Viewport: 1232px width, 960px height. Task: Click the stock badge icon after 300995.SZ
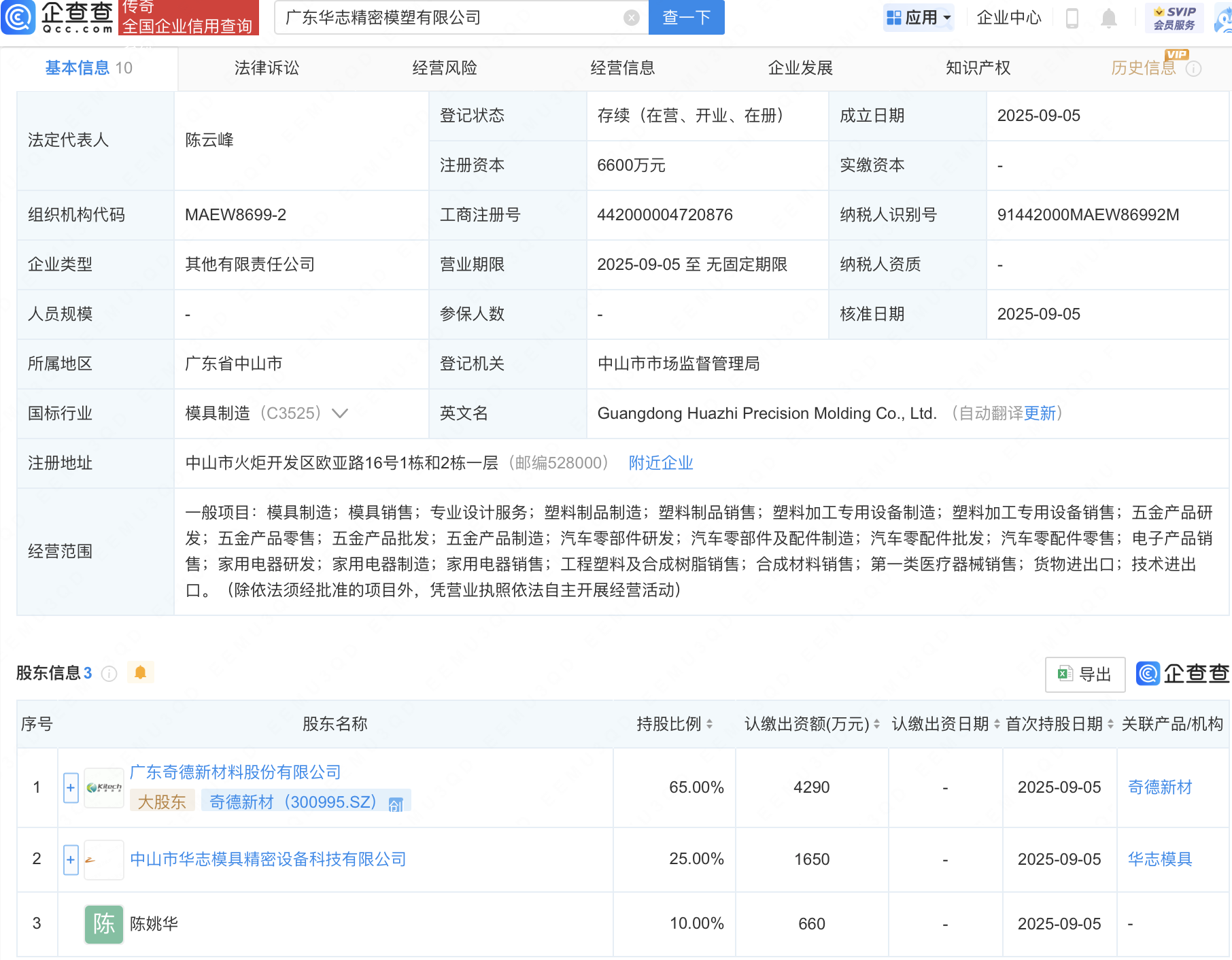coord(396,804)
